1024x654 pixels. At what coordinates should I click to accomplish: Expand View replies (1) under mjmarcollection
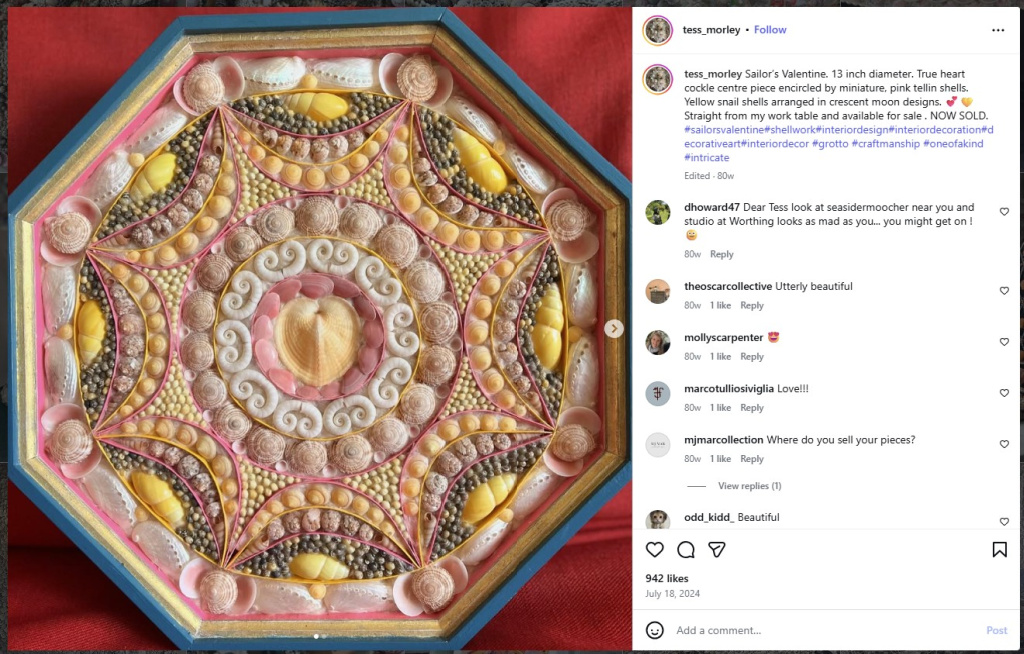tap(749, 486)
